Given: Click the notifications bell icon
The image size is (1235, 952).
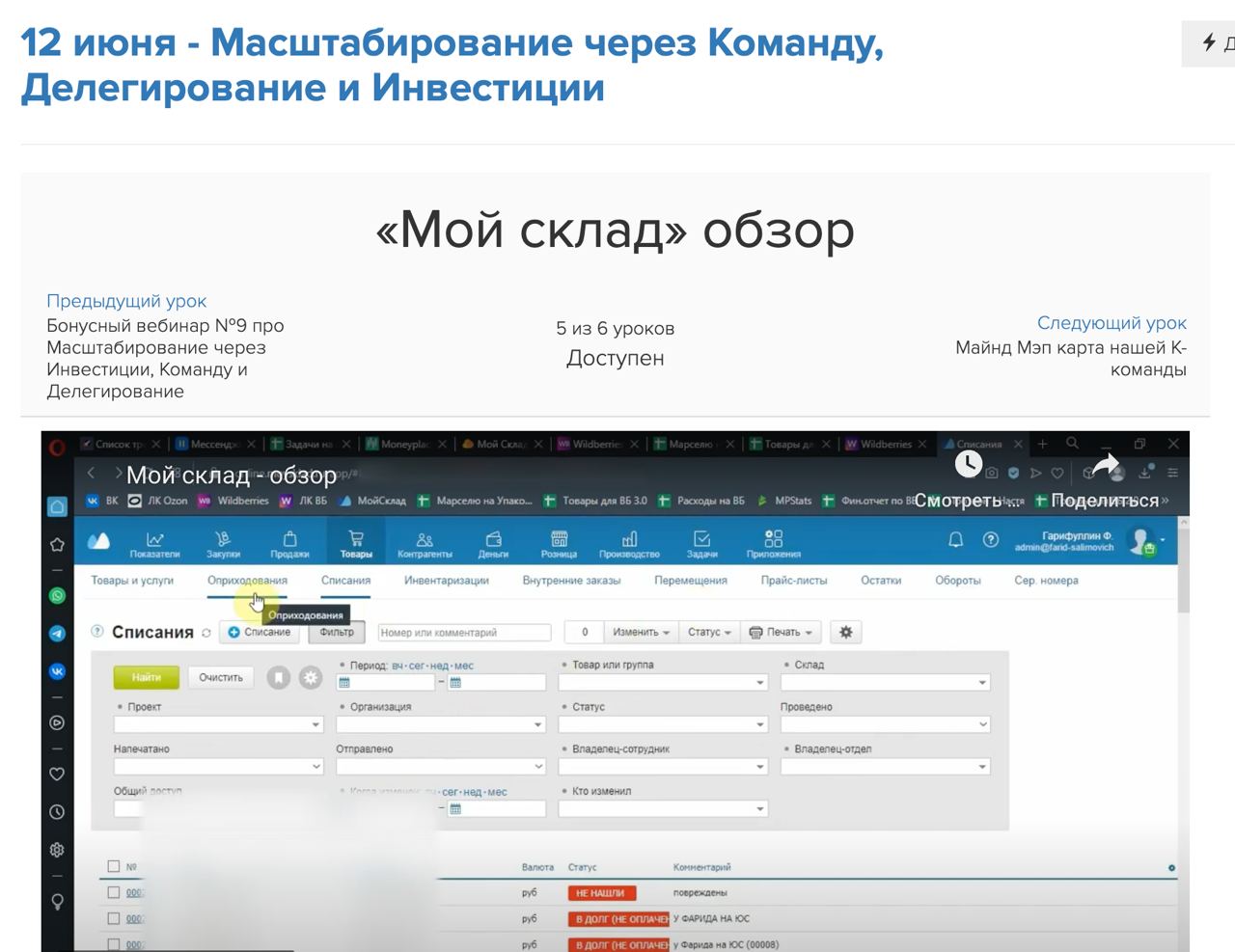Looking at the screenshot, I should click(x=956, y=540).
